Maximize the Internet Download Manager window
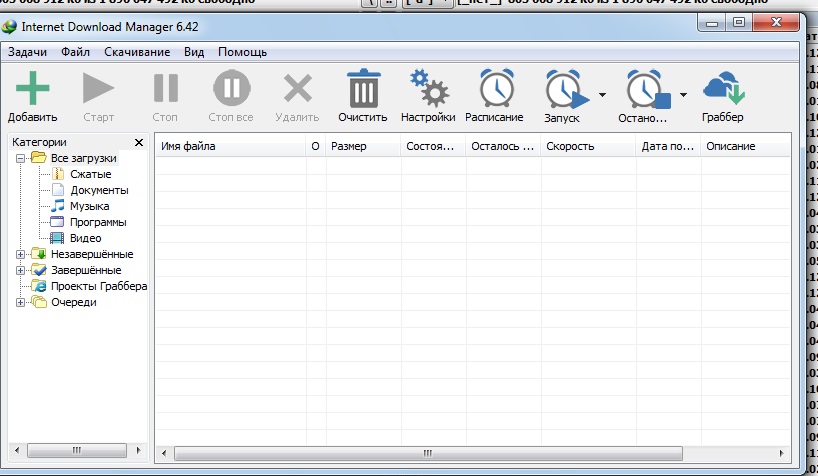The image size is (818, 476). pos(739,22)
